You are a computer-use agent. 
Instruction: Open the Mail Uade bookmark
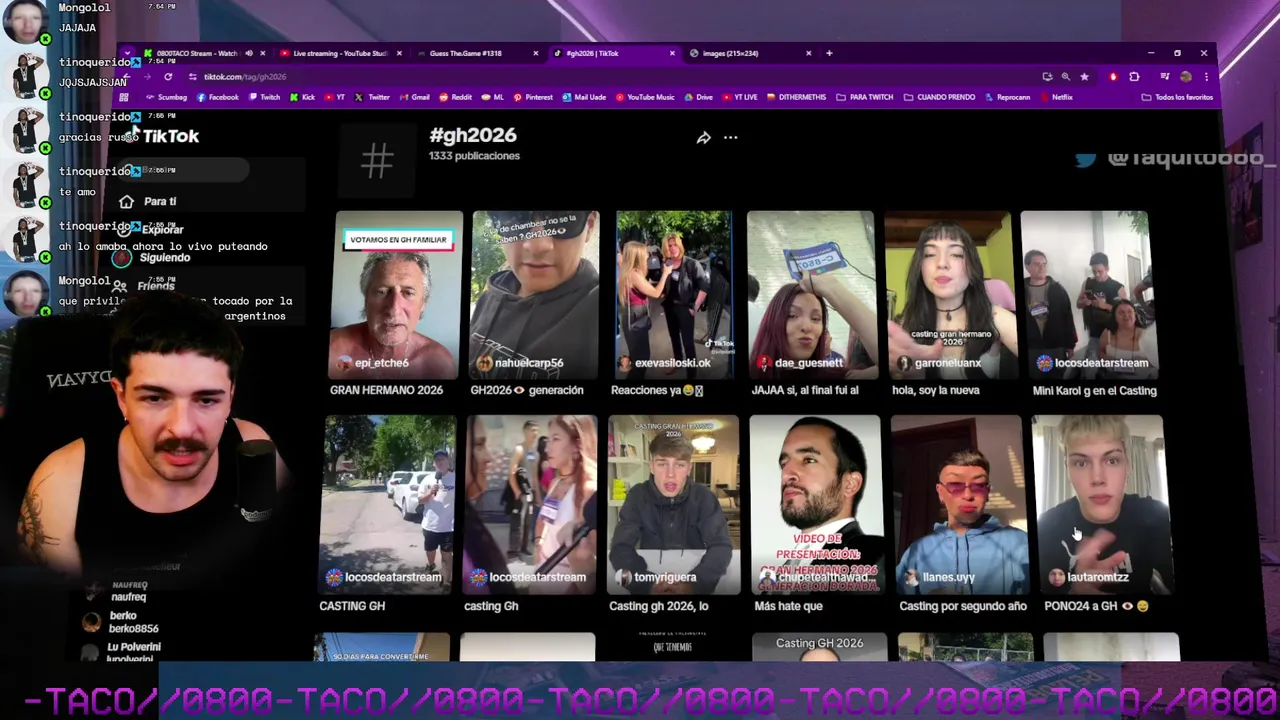[584, 97]
